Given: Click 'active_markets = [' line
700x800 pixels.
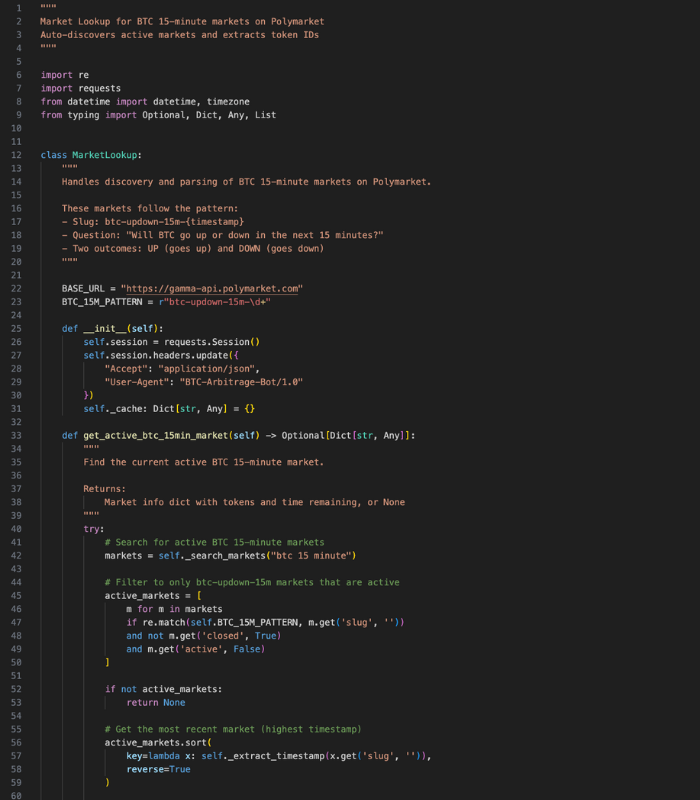Looking at the screenshot, I should 153,596.
